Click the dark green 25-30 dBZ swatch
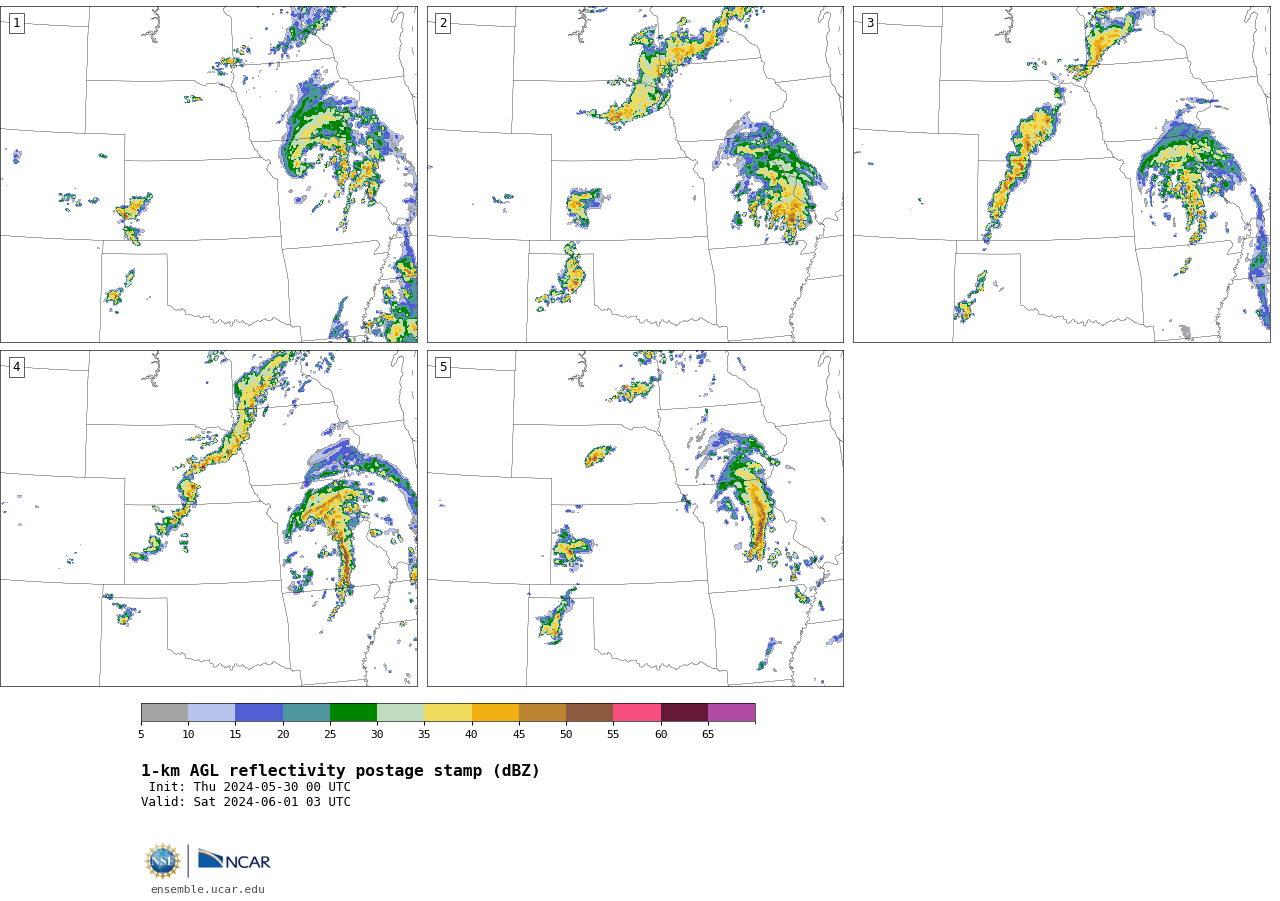The image size is (1280, 901). pyautogui.click(x=353, y=713)
